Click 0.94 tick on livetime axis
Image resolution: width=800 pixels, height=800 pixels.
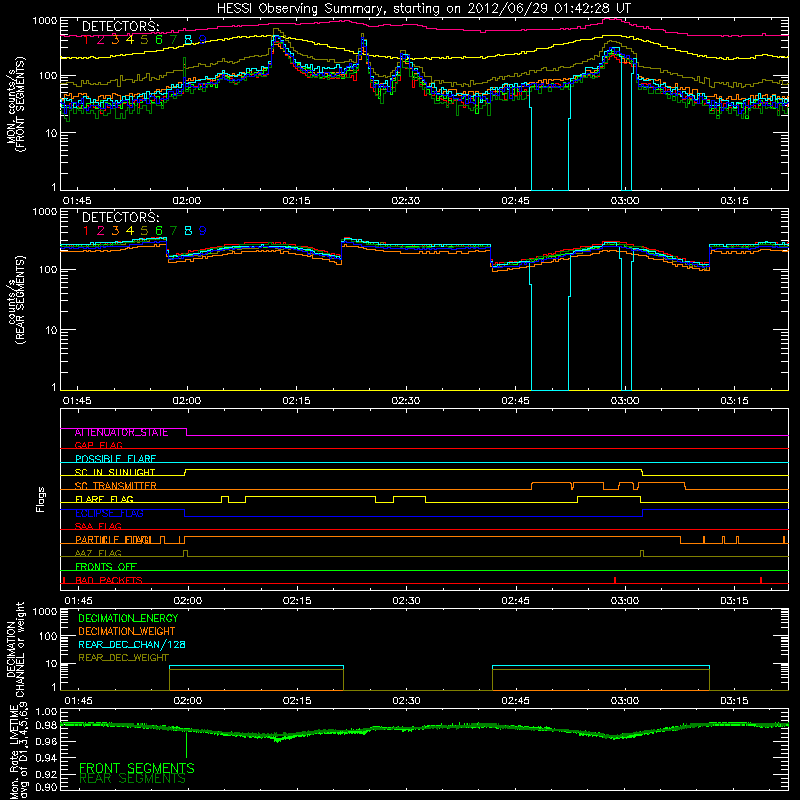(x=47, y=758)
